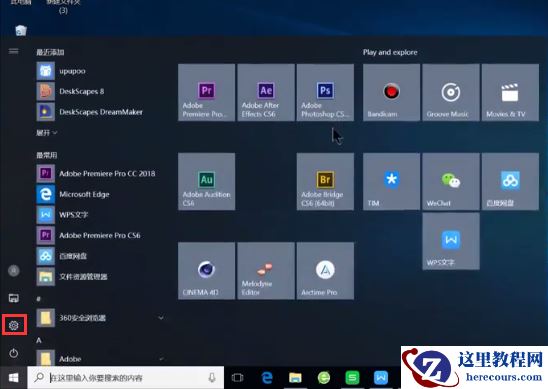Click the Play and explore group title
Screen dimensions: 548x389
click(x=390, y=52)
